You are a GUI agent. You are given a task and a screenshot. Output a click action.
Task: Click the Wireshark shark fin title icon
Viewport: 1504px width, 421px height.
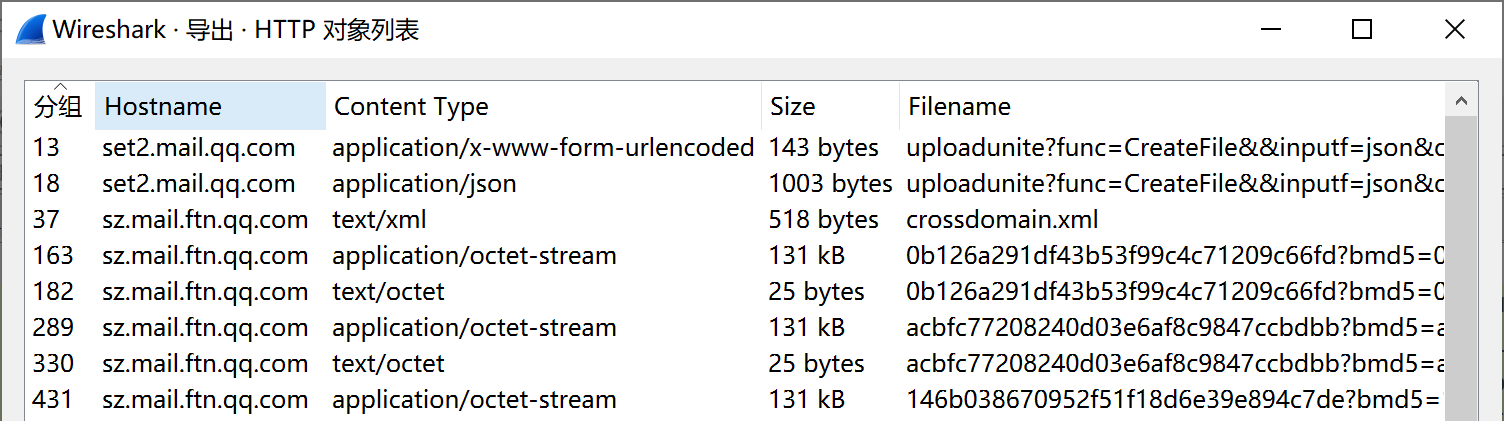pyautogui.click(x=30, y=30)
